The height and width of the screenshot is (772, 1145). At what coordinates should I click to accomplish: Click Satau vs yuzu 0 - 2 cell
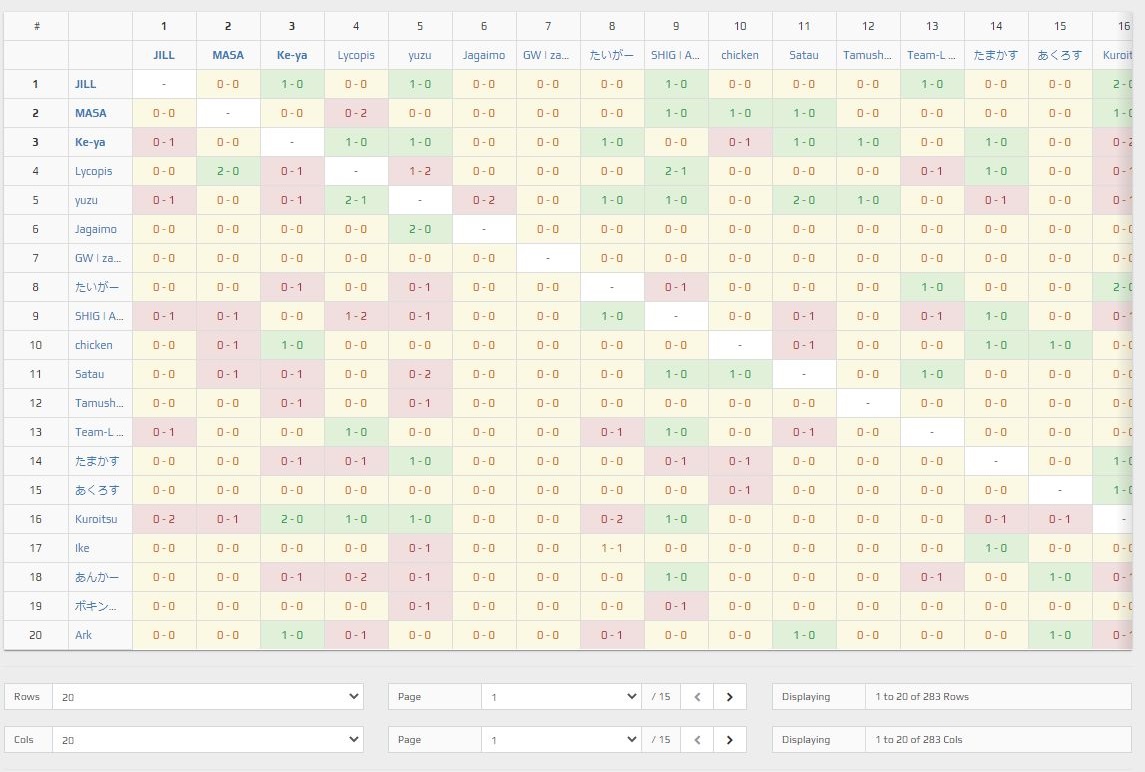(x=420, y=374)
